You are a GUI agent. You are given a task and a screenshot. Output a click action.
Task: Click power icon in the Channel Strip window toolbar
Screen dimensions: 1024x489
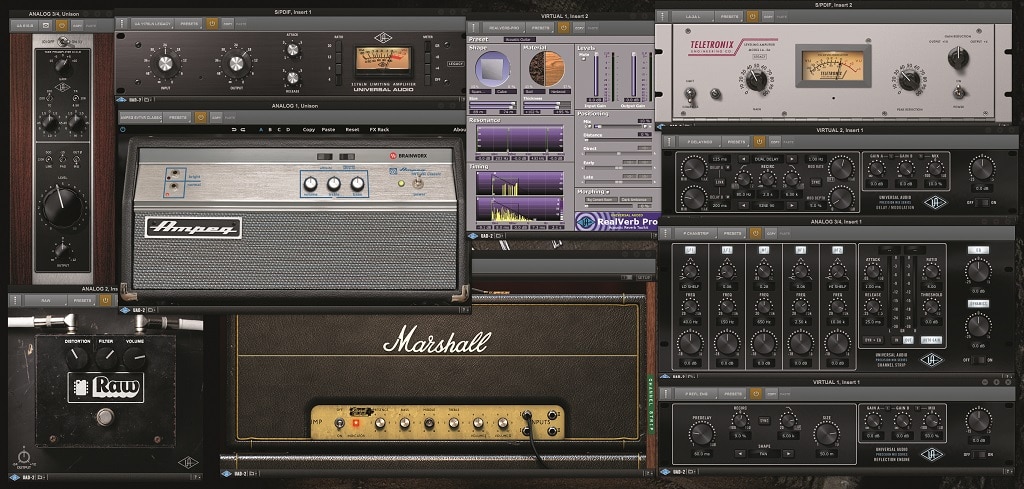coord(756,233)
